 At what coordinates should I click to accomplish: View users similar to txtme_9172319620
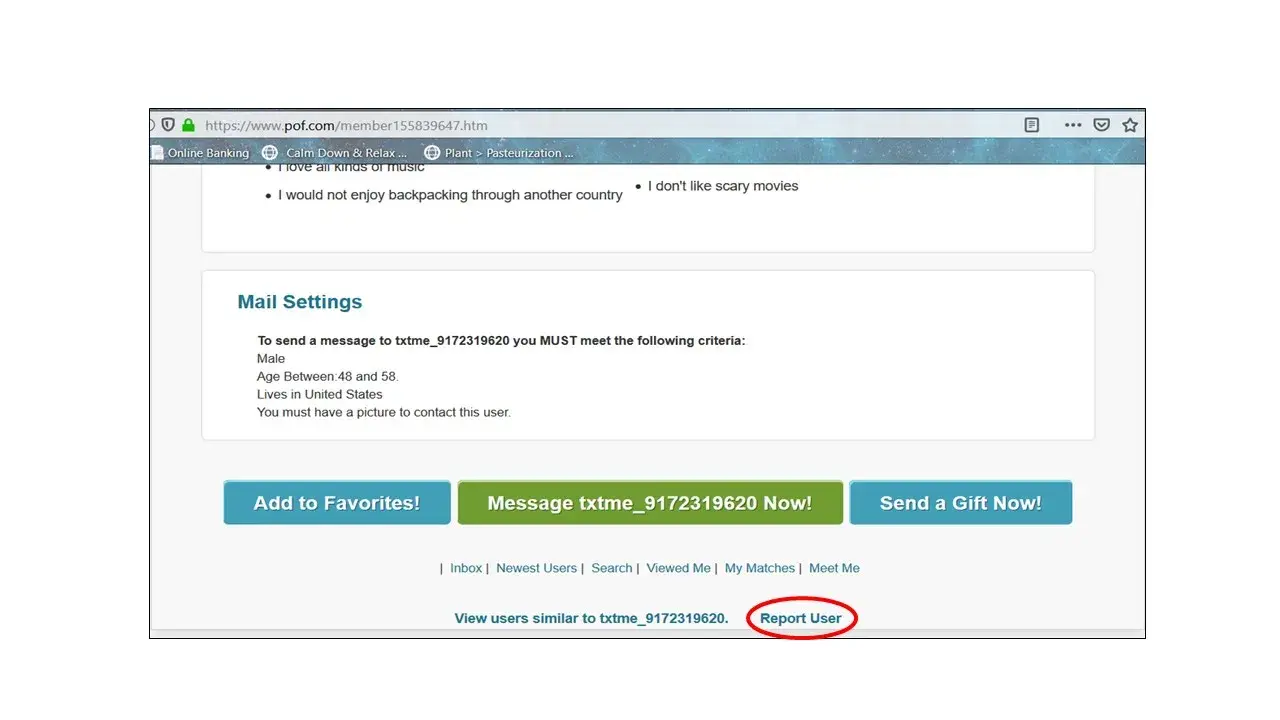coord(591,618)
